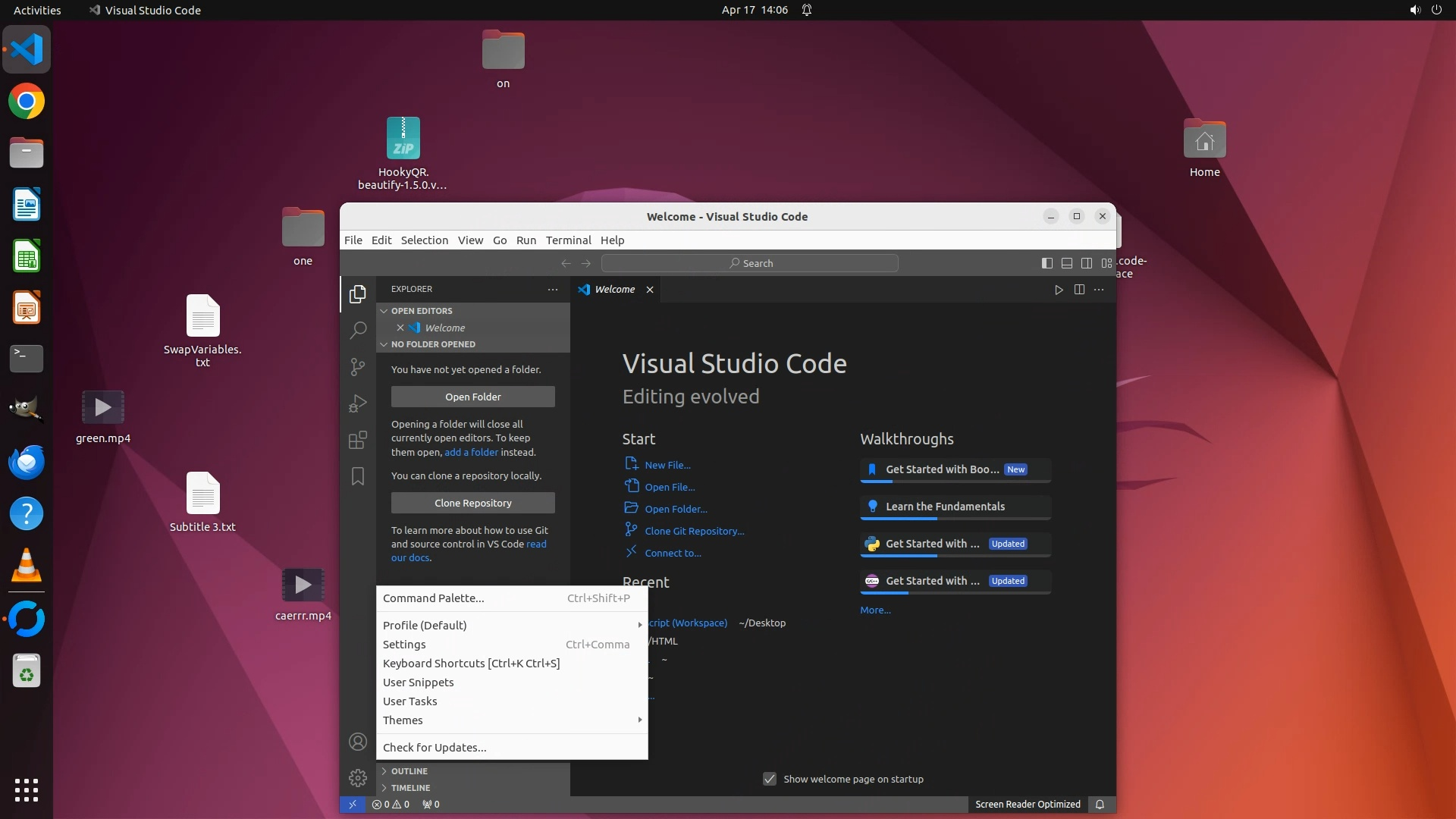
Task: Toggle the bottom panel layout icon
Action: point(1067,263)
